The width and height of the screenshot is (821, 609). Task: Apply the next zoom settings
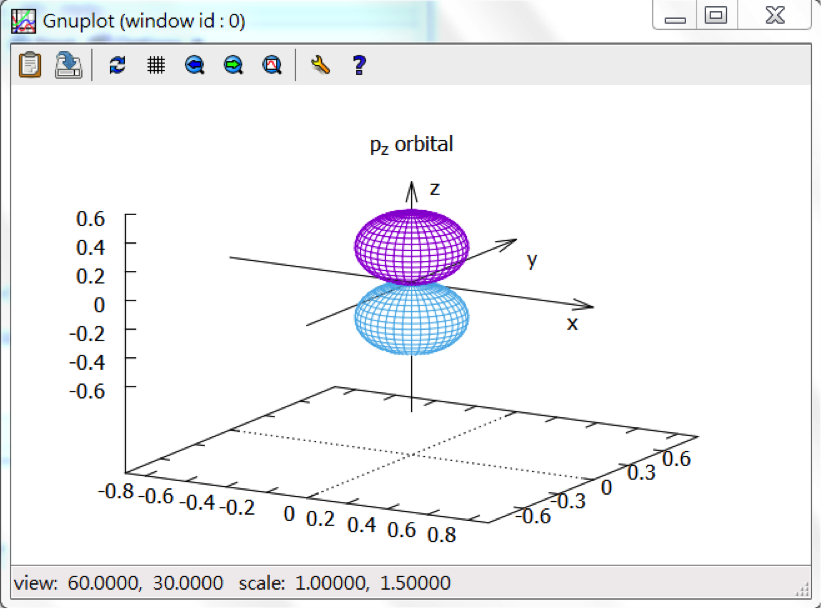[234, 66]
